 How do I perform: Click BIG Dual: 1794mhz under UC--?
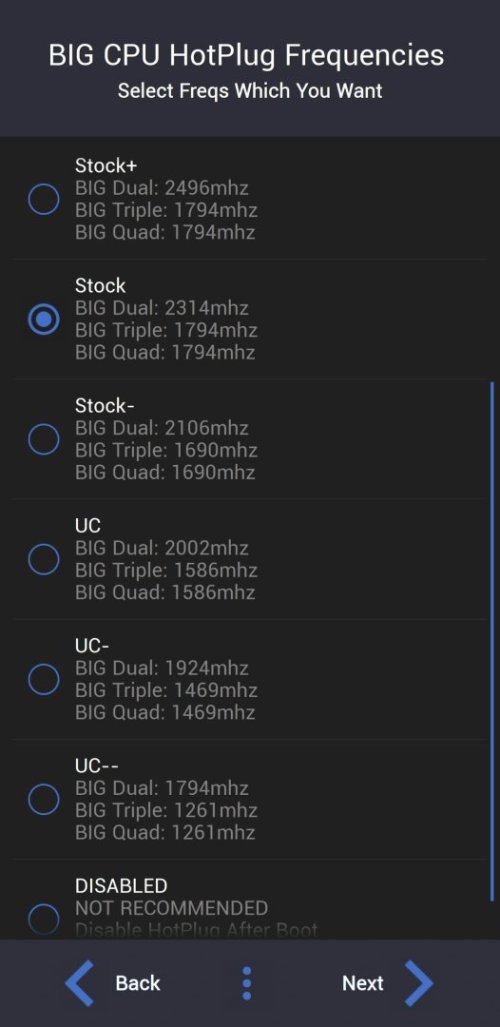point(162,788)
